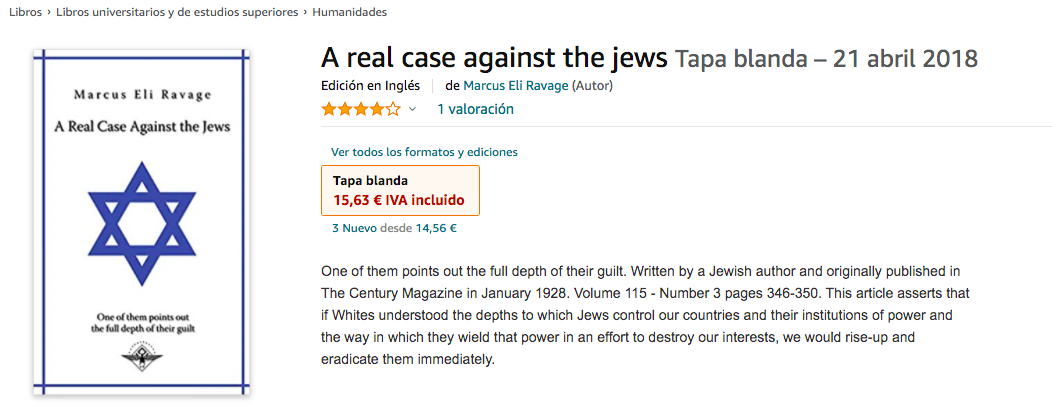Expand the rating breakdown chevron beside the stars
The height and width of the screenshot is (417, 1052).
pyautogui.click(x=412, y=109)
